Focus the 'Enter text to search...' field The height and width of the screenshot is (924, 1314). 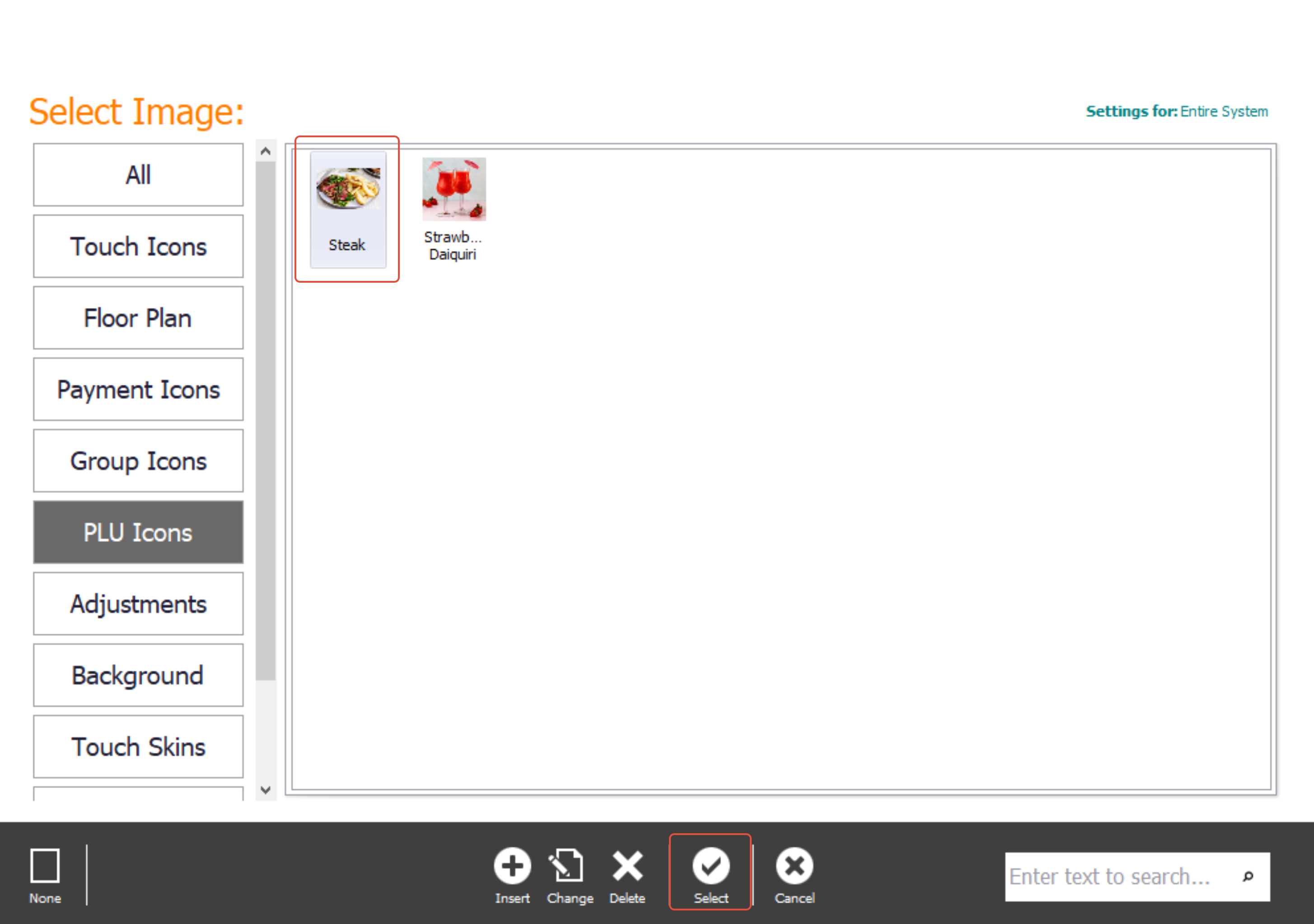(x=1137, y=877)
